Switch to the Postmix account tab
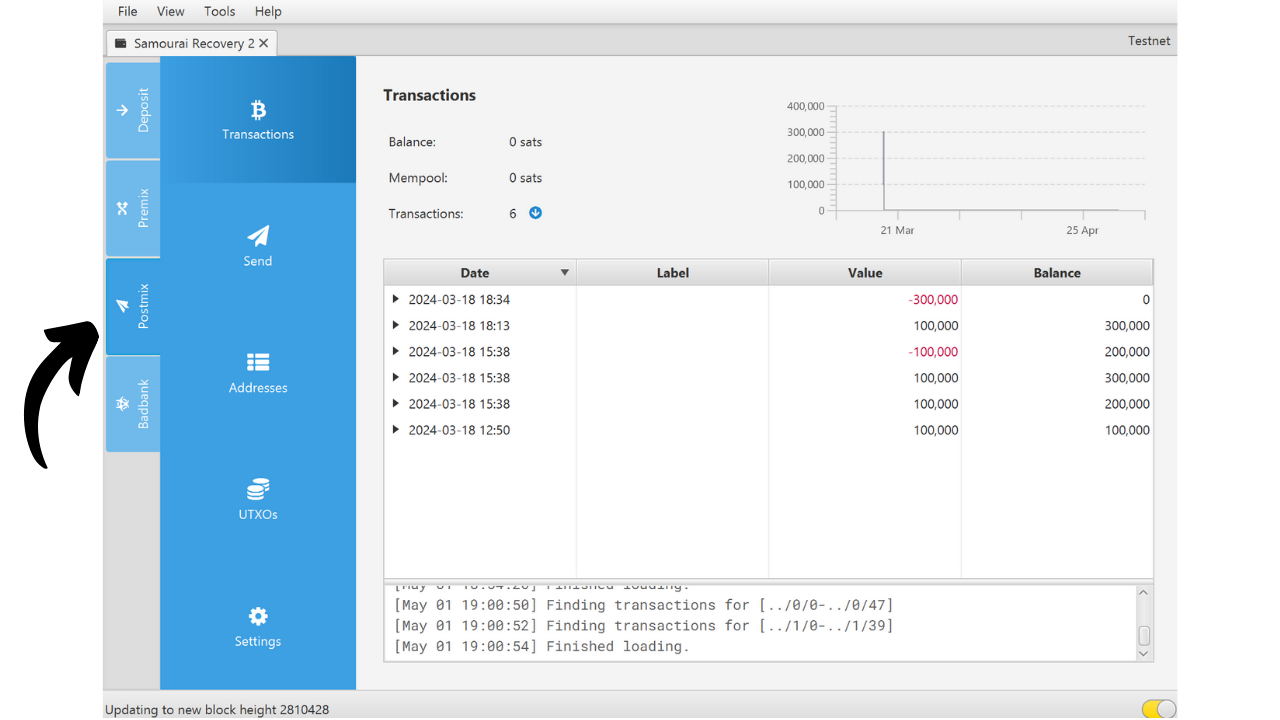Viewport: 1280px width, 720px height. (x=133, y=306)
